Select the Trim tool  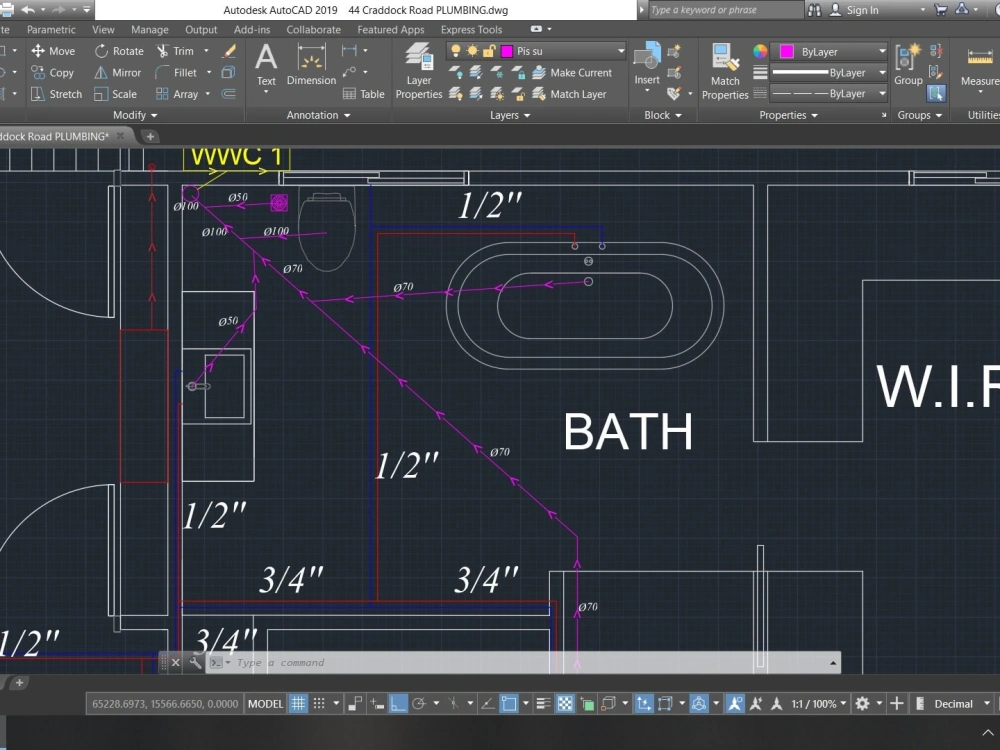pos(182,50)
